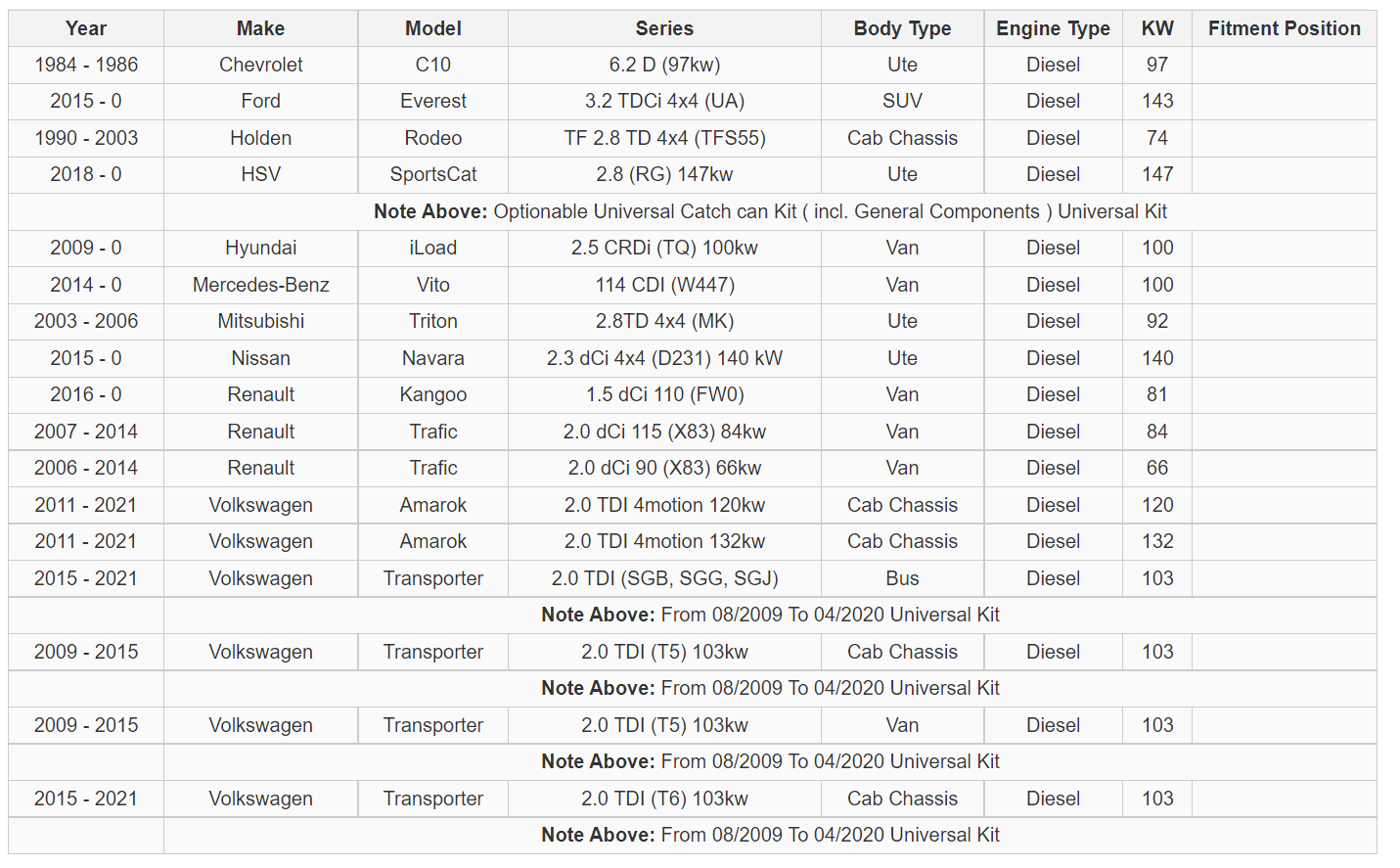Viewport: 1400px width, 868px height.
Task: Select the Mercedes-Benz make cell
Action: (260, 285)
